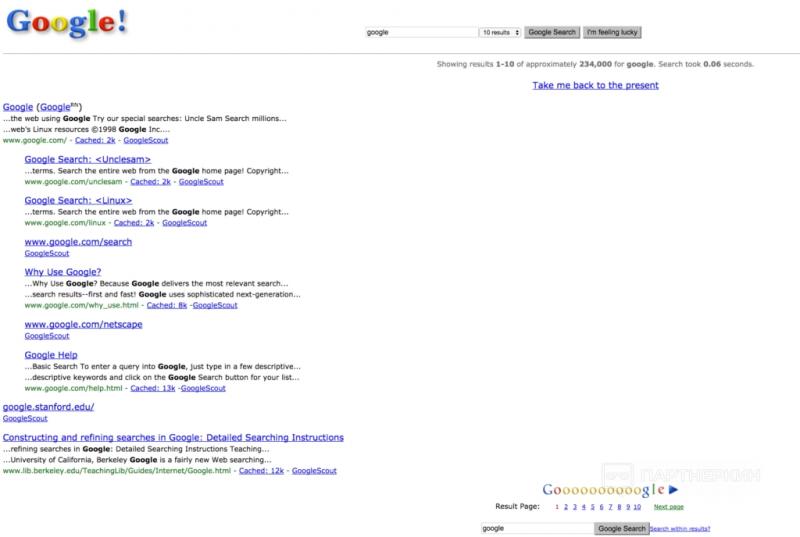
Task: Click the top Google Search button
Action: click(552, 32)
